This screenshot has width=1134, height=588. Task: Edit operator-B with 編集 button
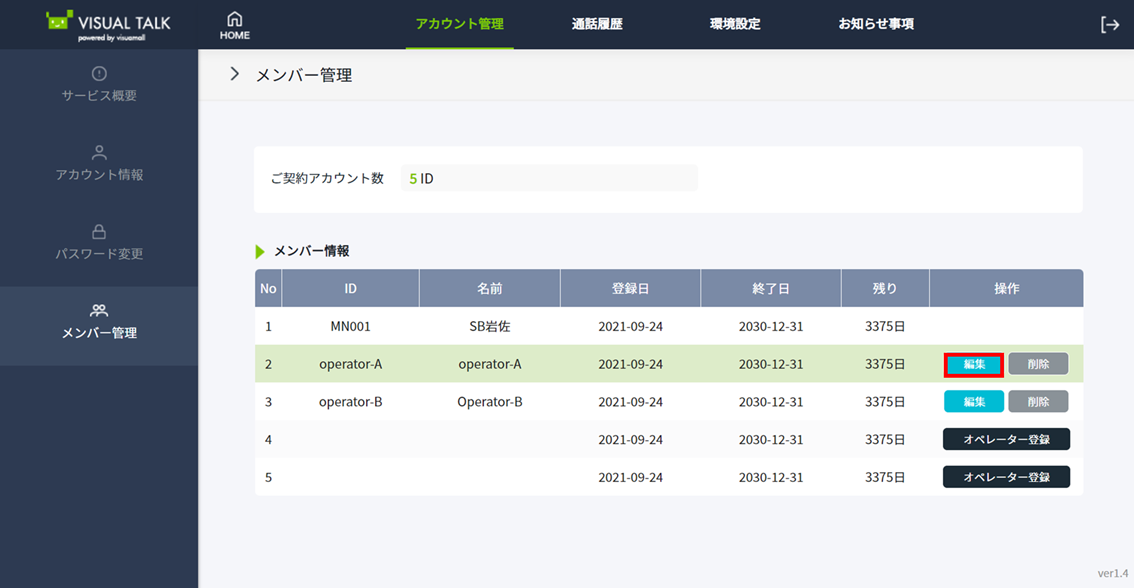[973, 402]
